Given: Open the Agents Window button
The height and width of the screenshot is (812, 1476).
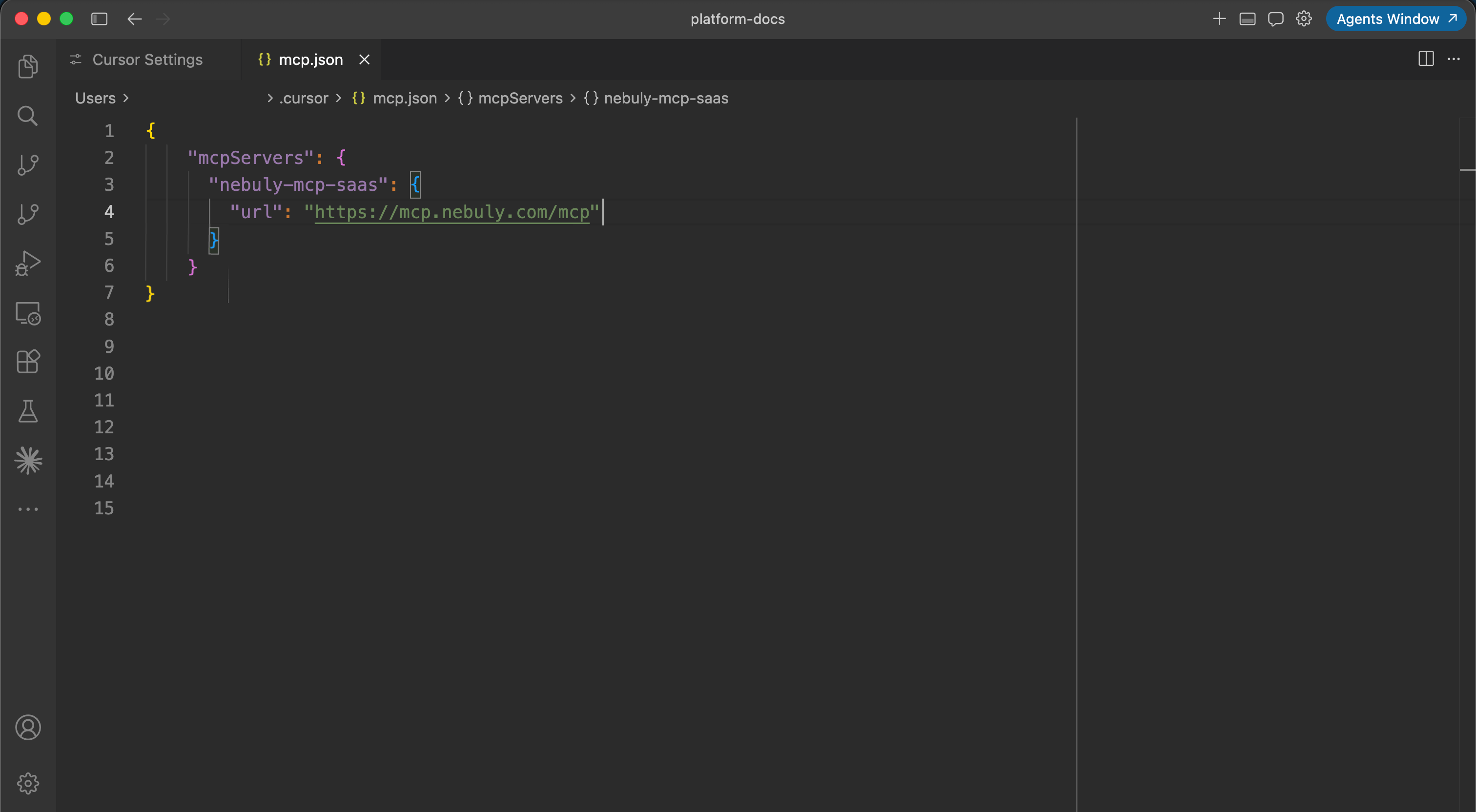Looking at the screenshot, I should click(1396, 19).
